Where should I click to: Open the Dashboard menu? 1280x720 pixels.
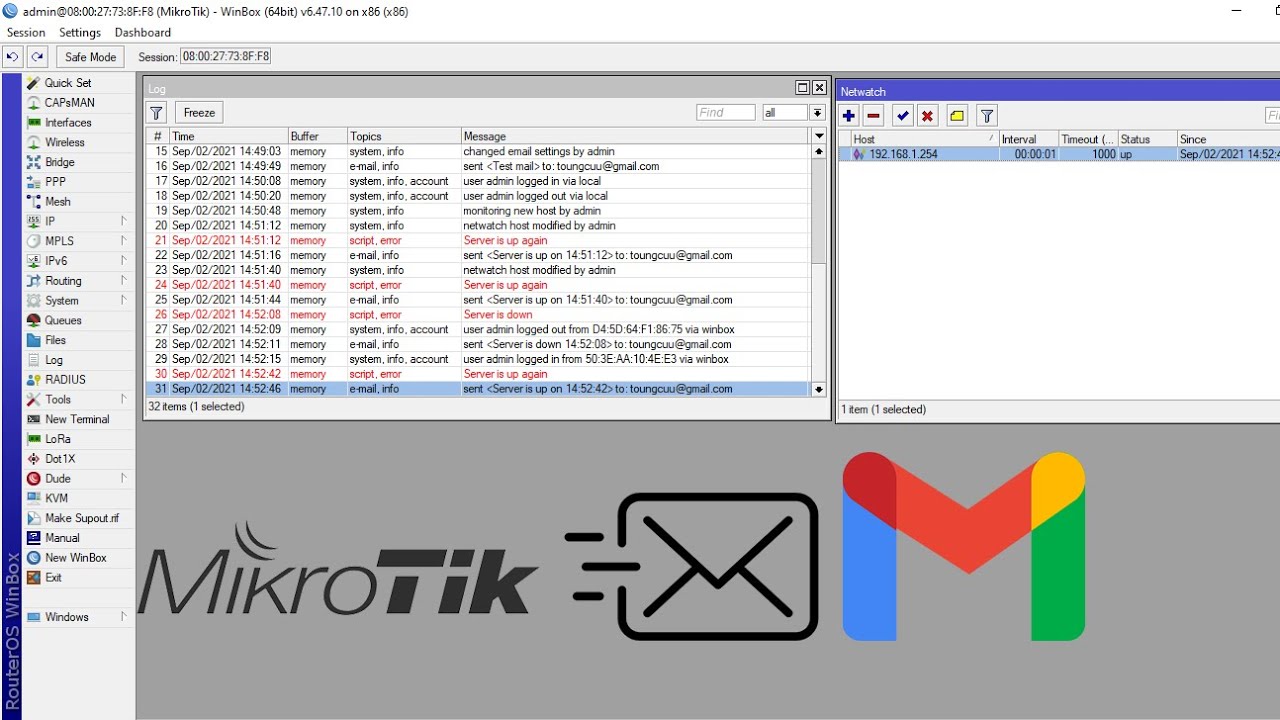coord(143,33)
